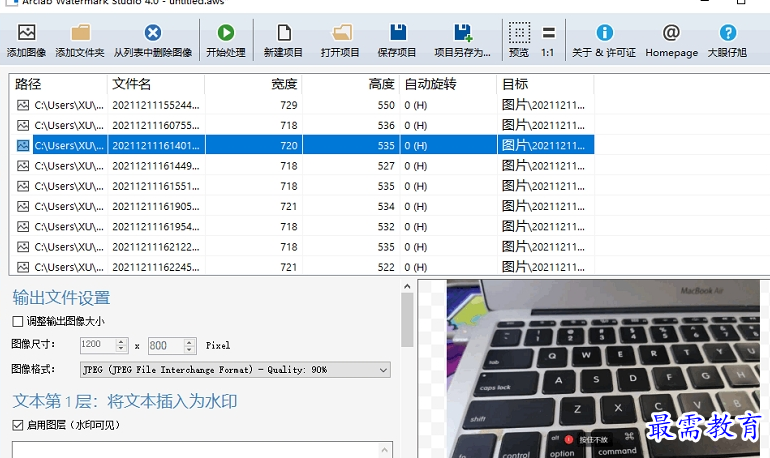The height and width of the screenshot is (458, 770).
Task: Choose 项目另存为 (save project as) icon
Action: point(463,33)
